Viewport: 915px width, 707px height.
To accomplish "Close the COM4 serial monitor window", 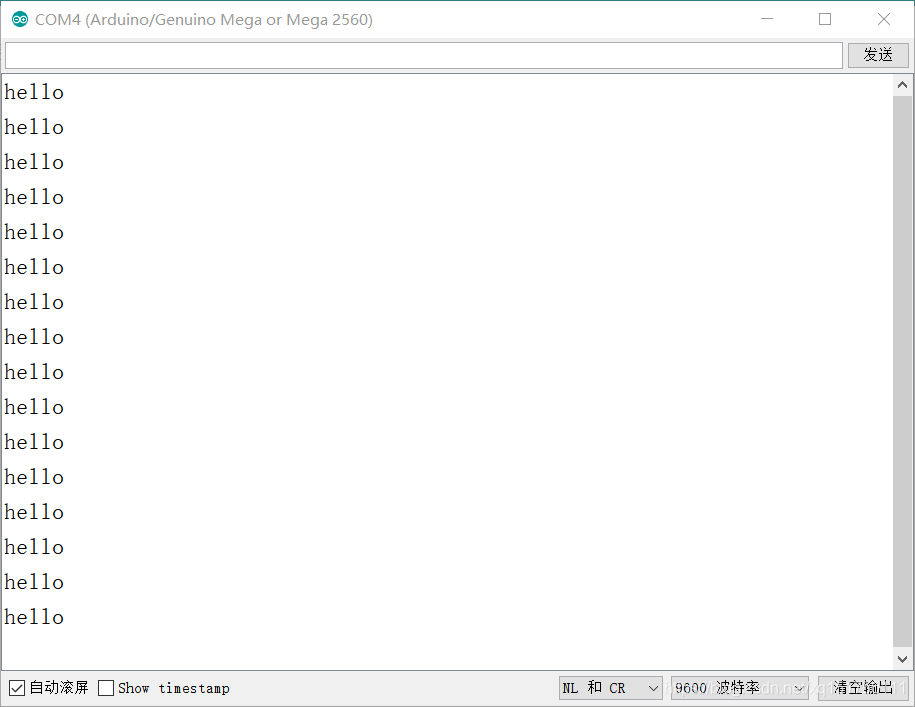I will (x=884, y=19).
